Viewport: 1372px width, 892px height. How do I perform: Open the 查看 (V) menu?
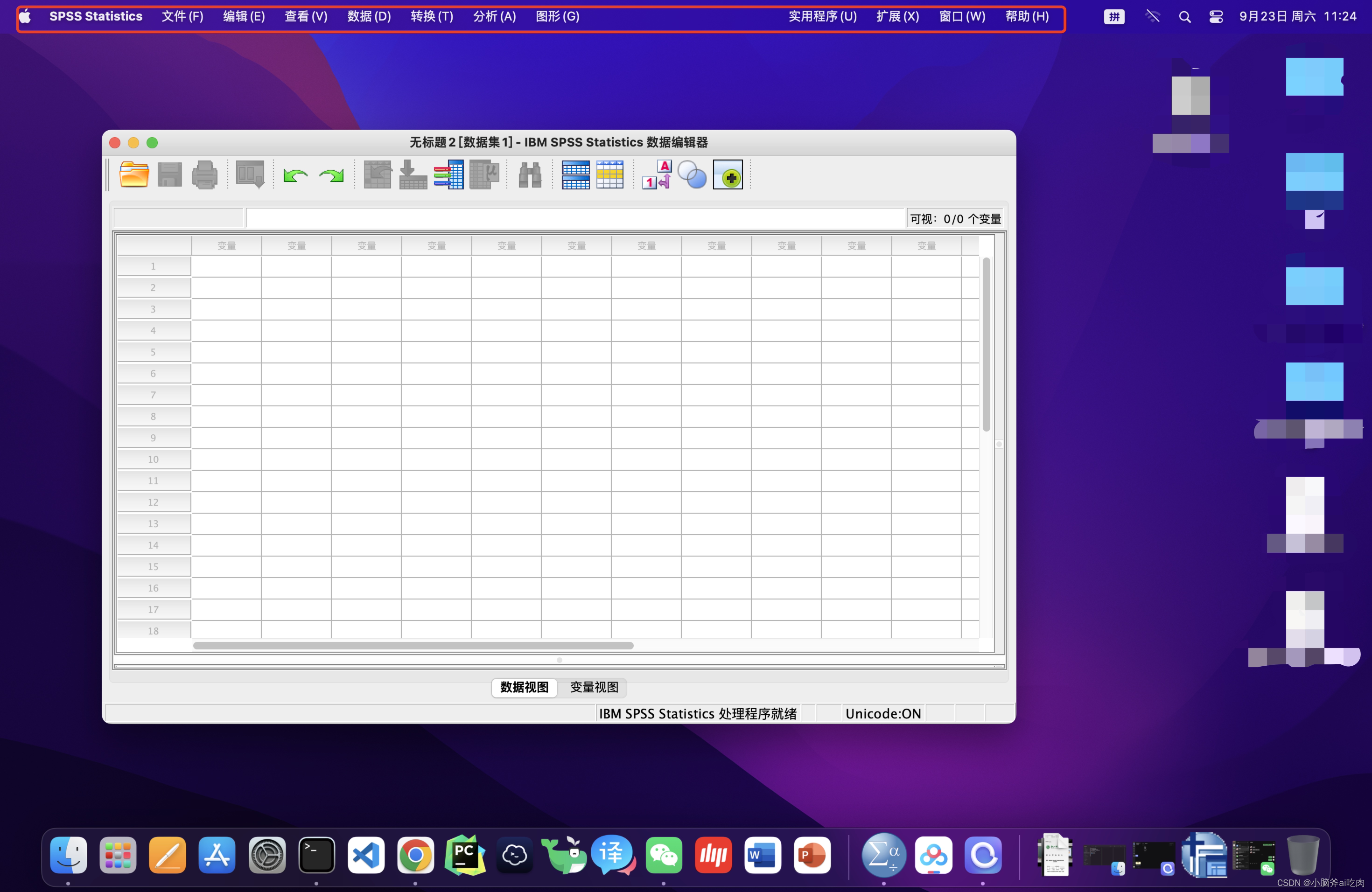tap(306, 16)
